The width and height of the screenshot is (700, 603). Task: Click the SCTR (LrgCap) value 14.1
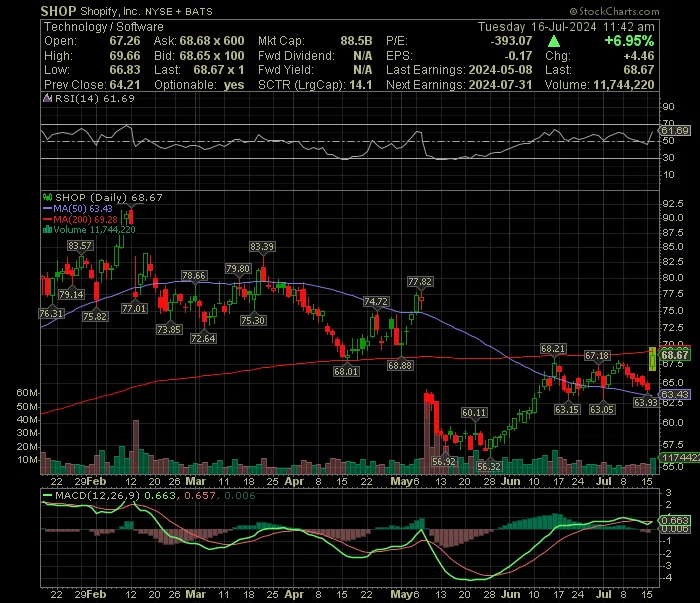(x=361, y=85)
